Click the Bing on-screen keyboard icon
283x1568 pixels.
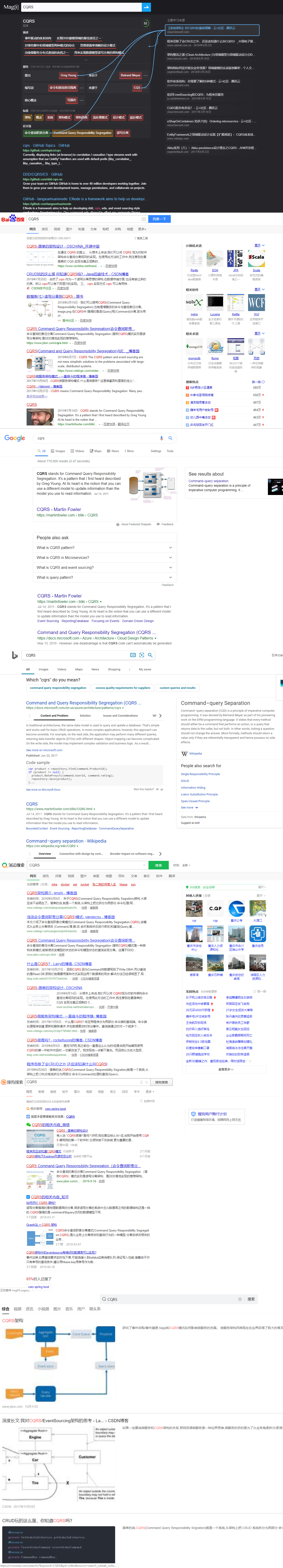[133, 655]
